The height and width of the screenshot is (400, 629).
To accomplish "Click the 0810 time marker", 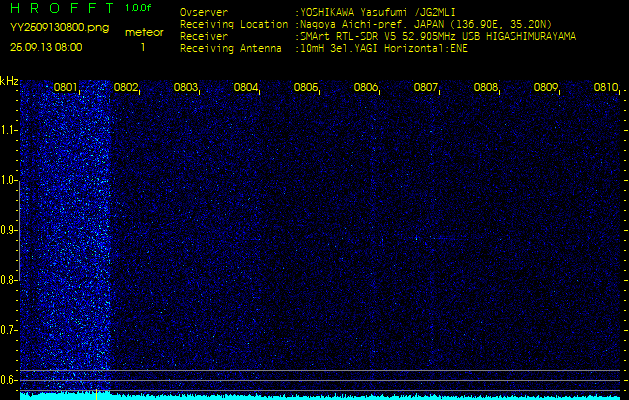I will (606, 87).
